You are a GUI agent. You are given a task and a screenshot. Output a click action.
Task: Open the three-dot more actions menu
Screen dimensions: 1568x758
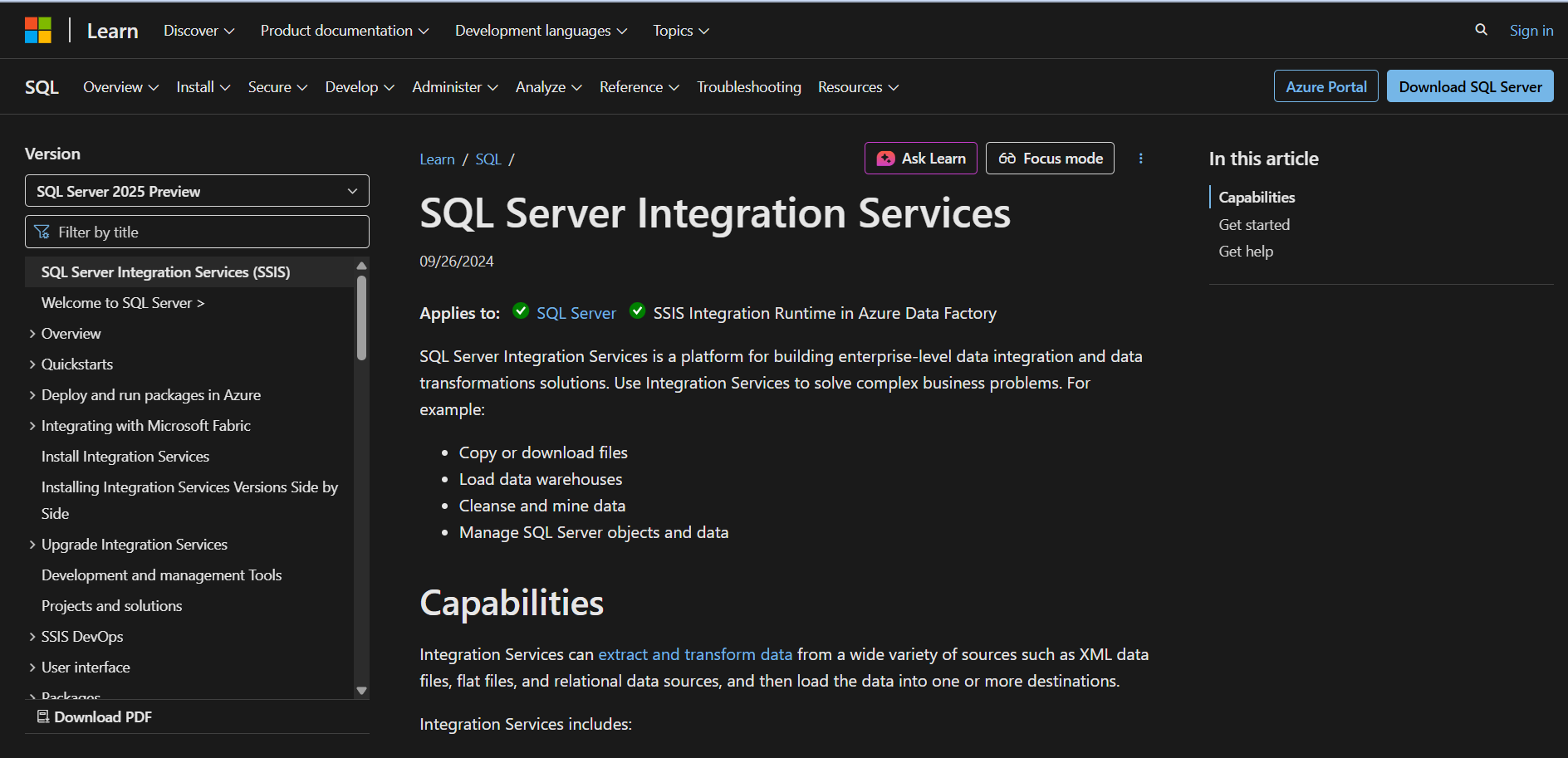tap(1140, 158)
